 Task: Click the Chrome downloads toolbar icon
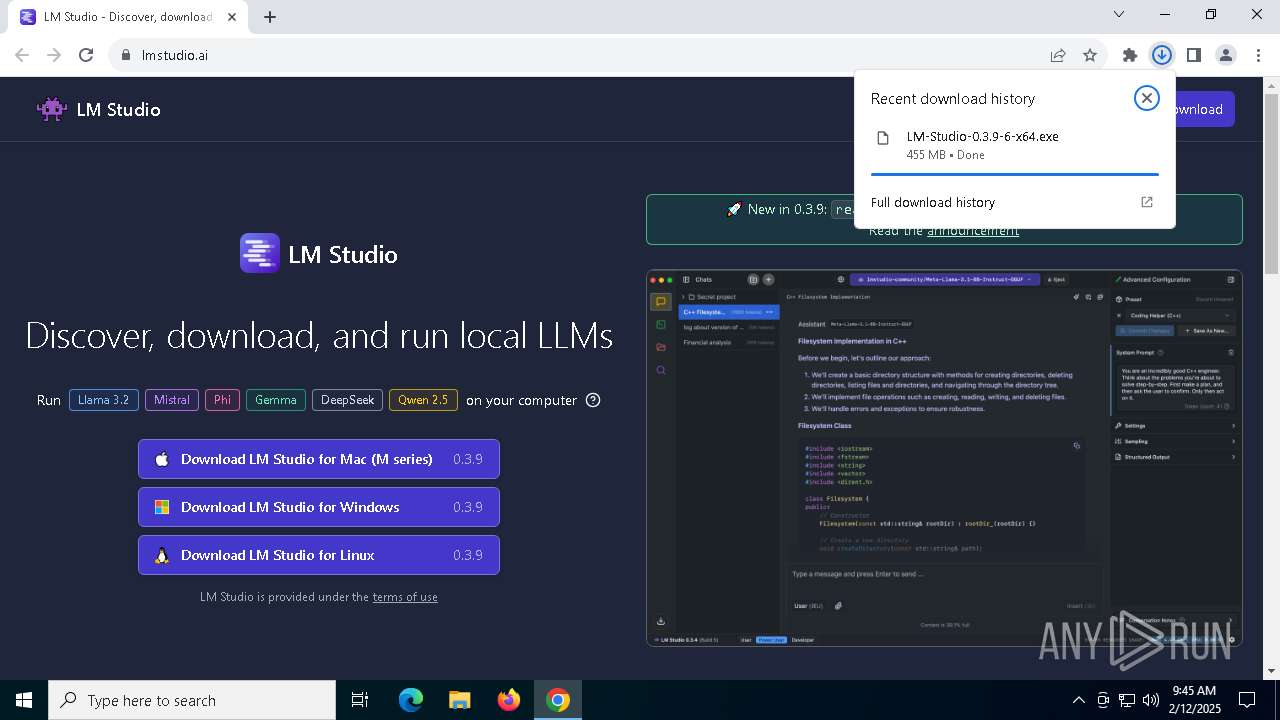(1161, 55)
